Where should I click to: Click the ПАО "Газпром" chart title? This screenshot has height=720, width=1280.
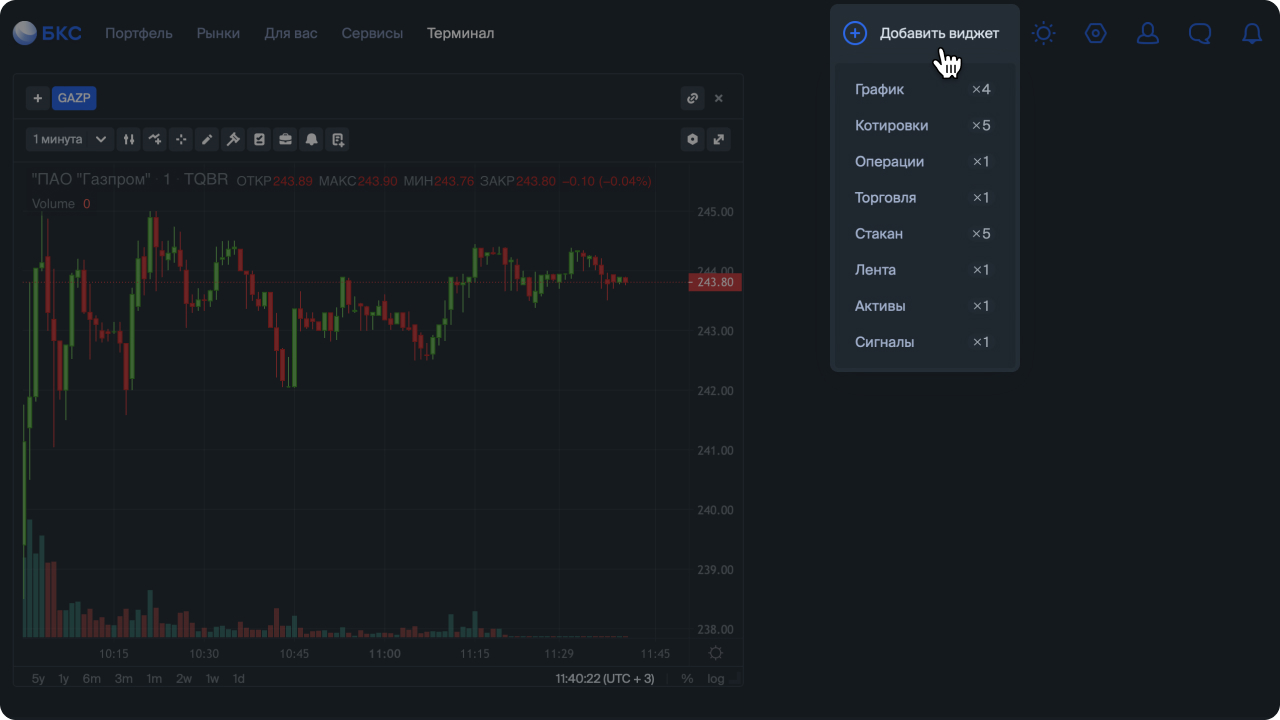[91, 180]
